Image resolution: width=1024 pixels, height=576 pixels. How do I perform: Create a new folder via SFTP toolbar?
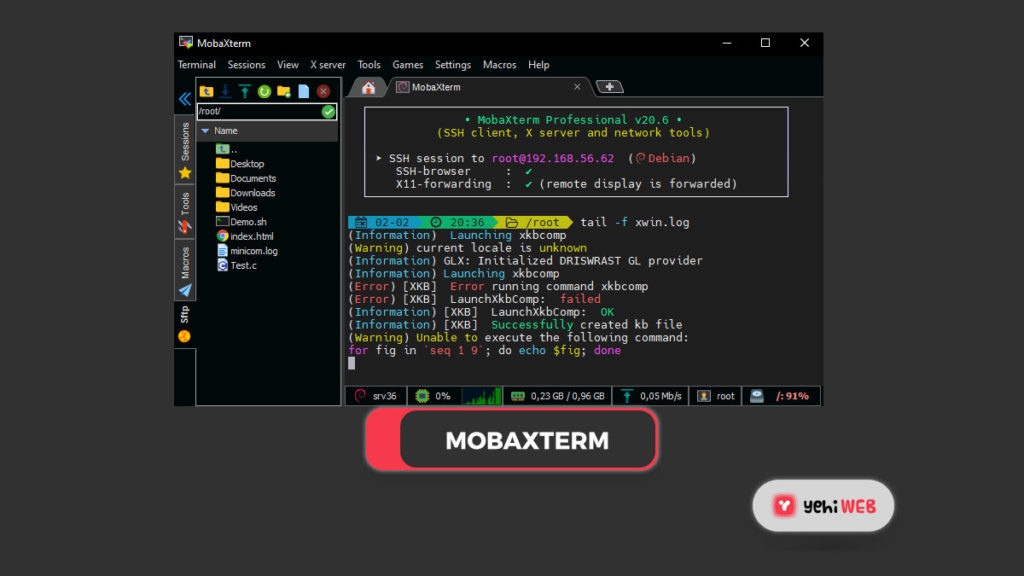coord(284,91)
